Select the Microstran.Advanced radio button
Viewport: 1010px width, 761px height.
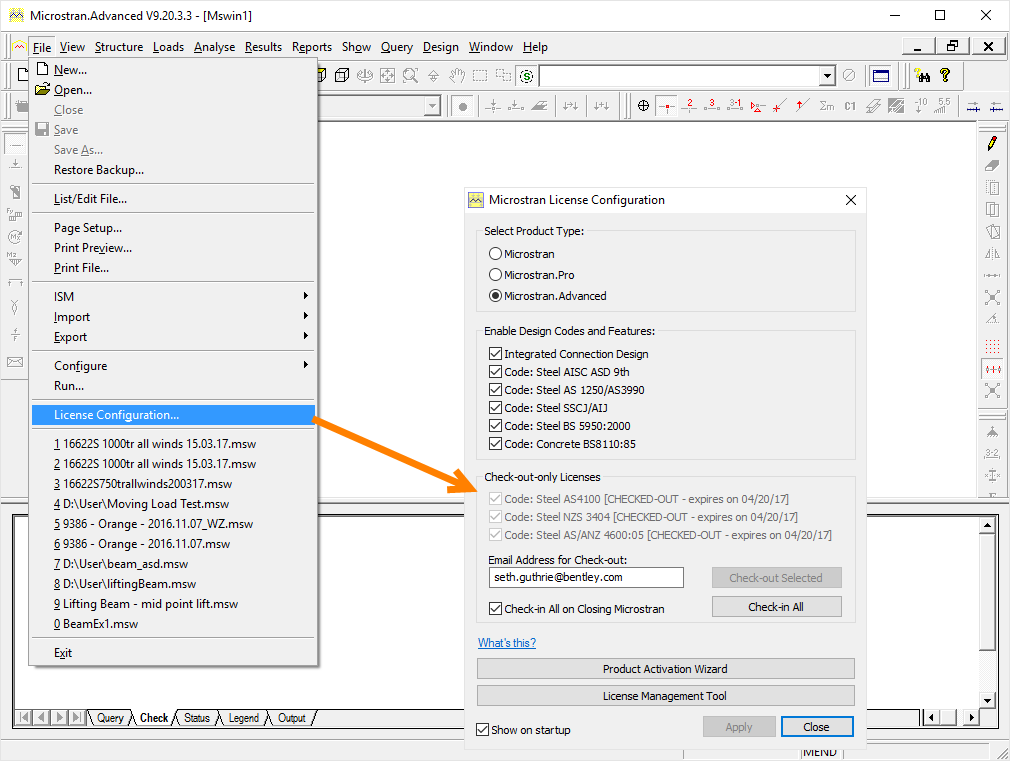[x=495, y=296]
